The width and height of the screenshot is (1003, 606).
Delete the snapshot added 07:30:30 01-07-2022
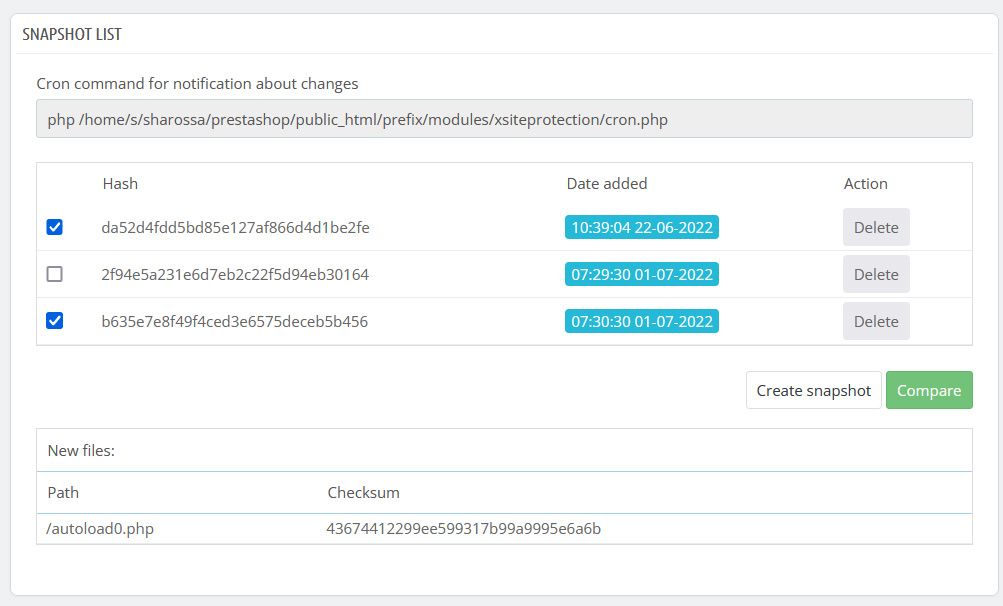click(876, 321)
